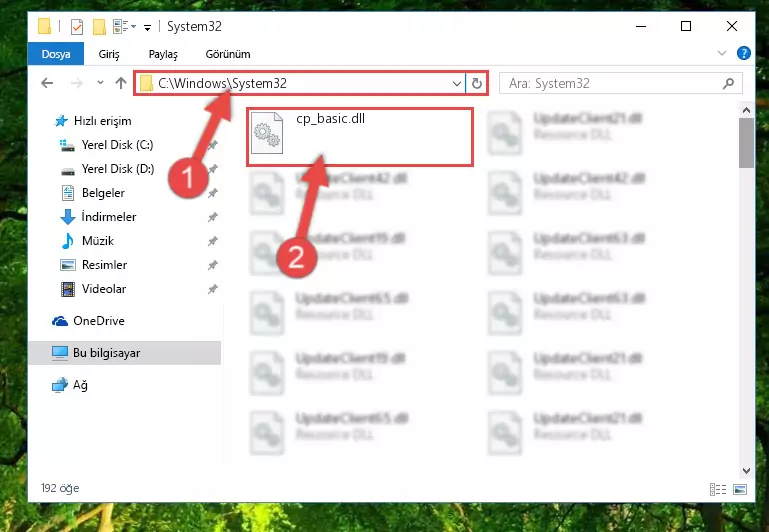
Task: Open Yerel Disk (D:) in sidebar
Action: (118, 169)
